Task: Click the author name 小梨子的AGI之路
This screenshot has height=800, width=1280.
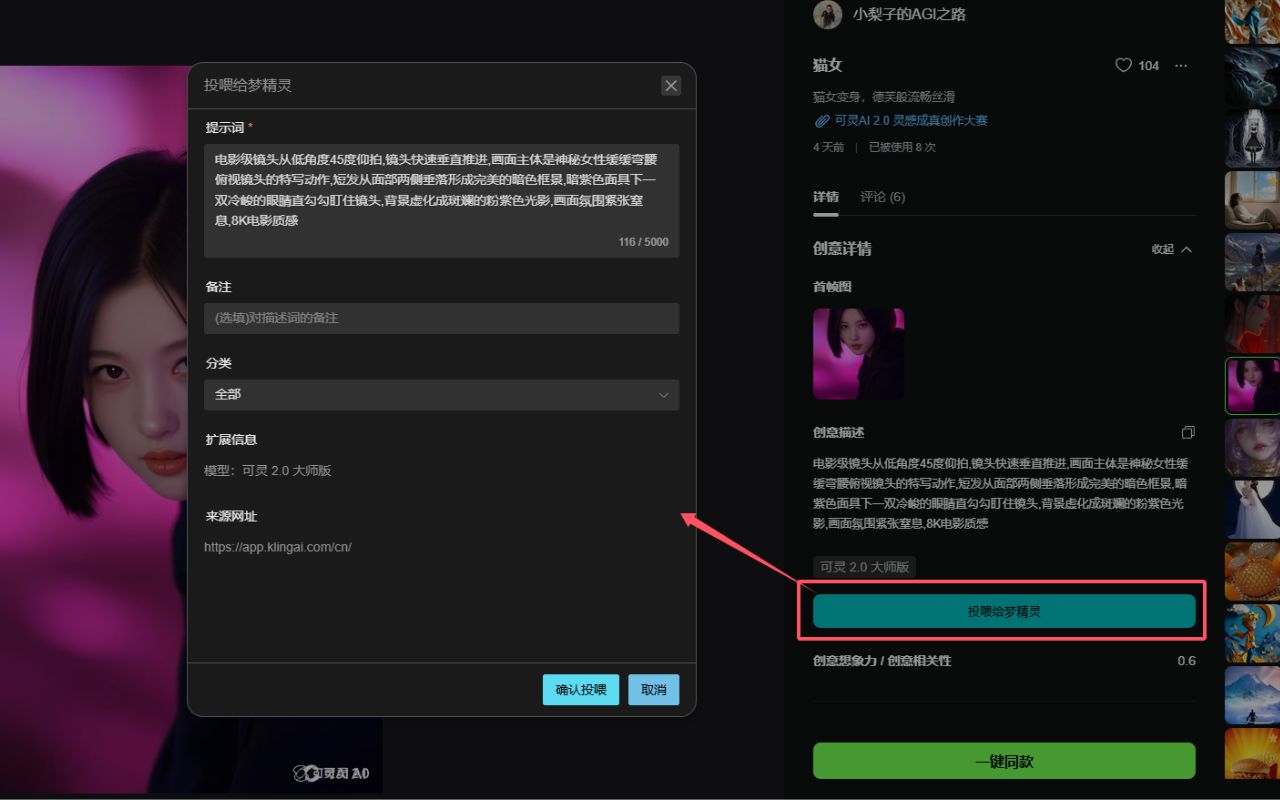Action: pos(909,14)
